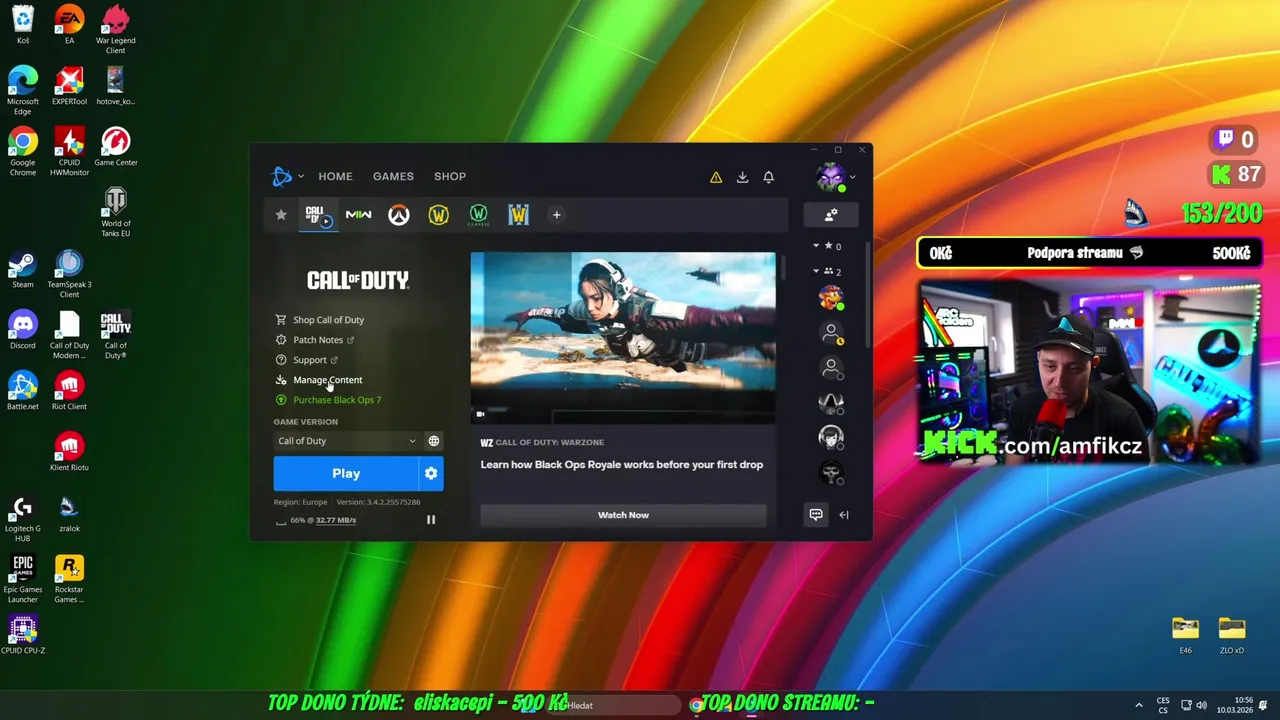
Task: Click the Warzone news banner image
Action: coord(623,337)
